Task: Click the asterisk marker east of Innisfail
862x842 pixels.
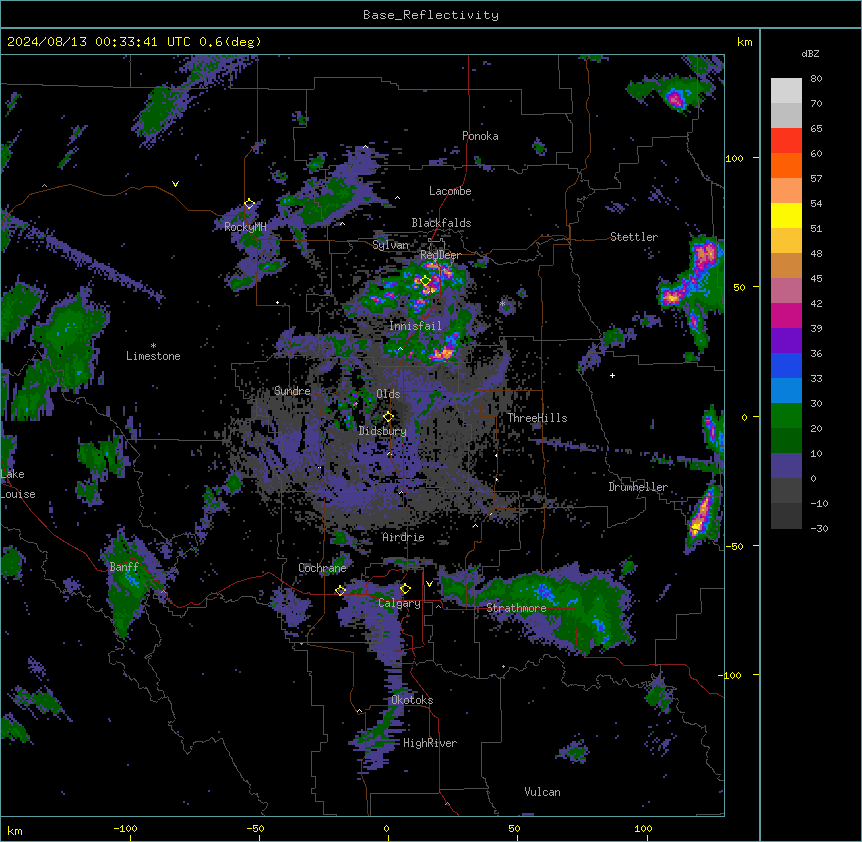Action: (502, 303)
